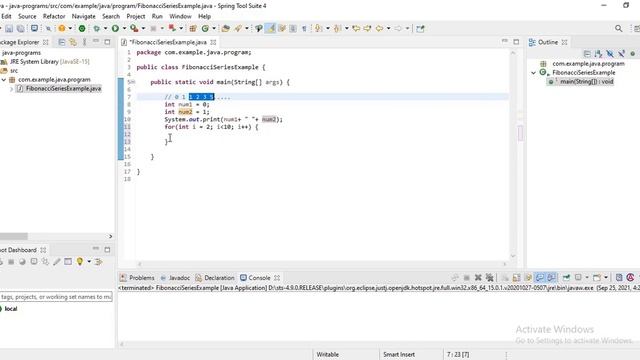Minimize the Package Explorer view

click(96, 42)
